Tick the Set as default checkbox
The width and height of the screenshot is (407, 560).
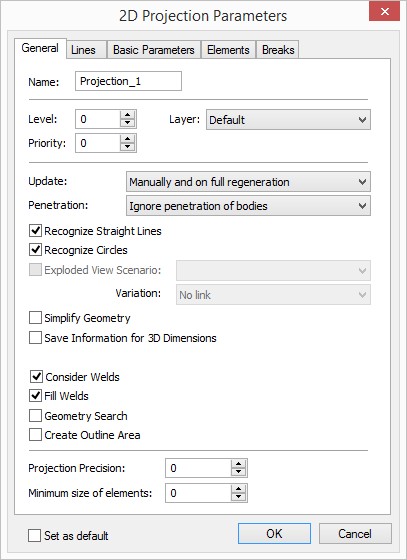click(34, 535)
